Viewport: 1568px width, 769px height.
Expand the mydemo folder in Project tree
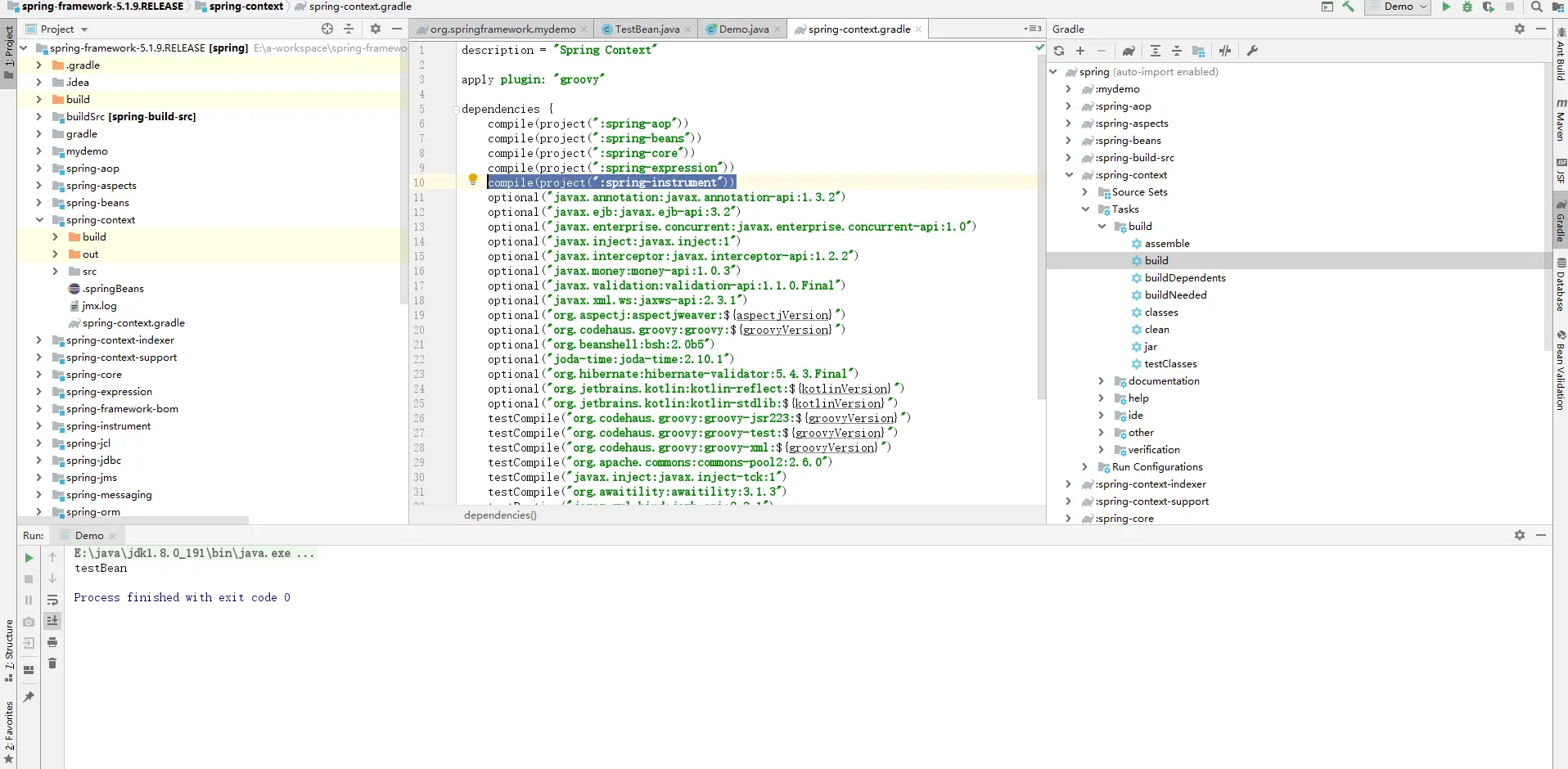(39, 151)
